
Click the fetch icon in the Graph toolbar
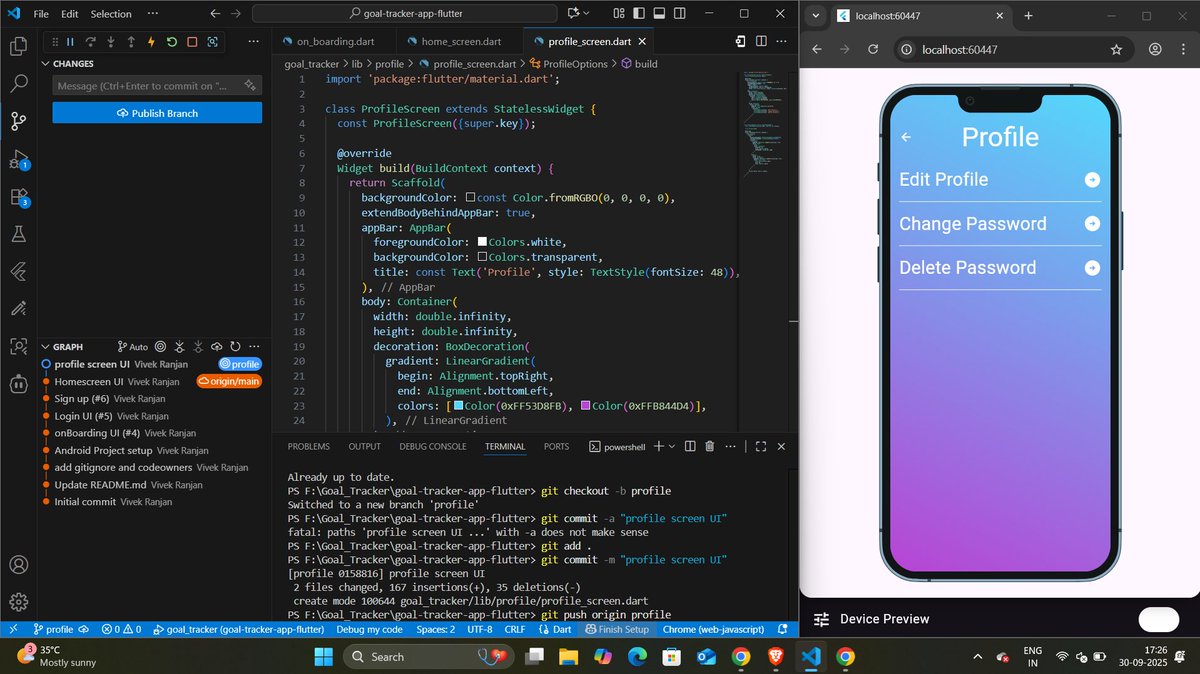tap(217, 347)
